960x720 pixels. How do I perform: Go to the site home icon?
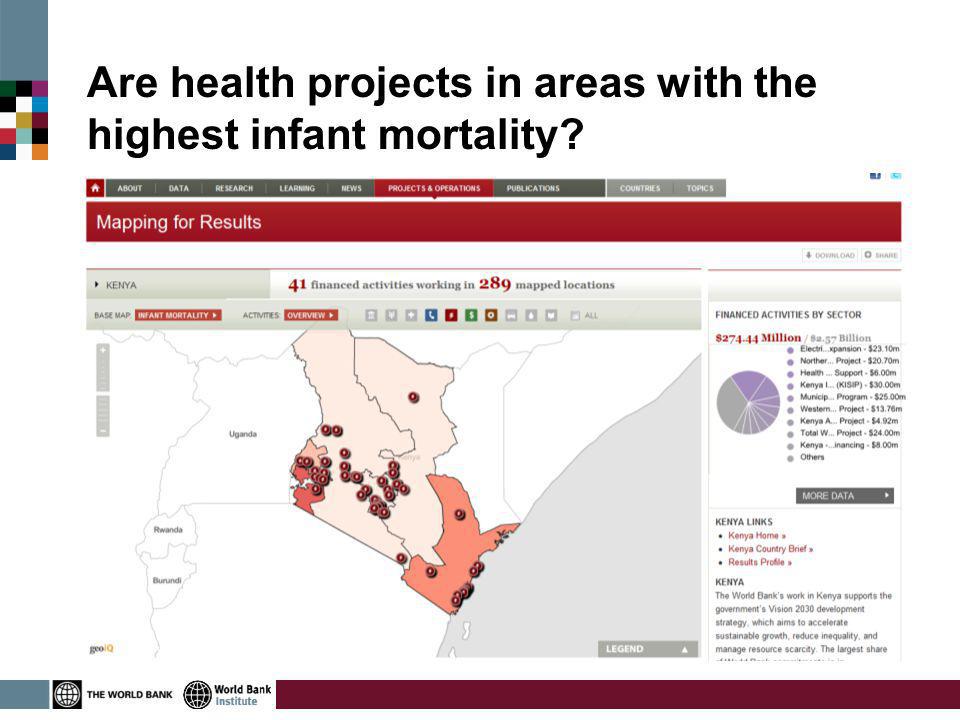(x=96, y=188)
